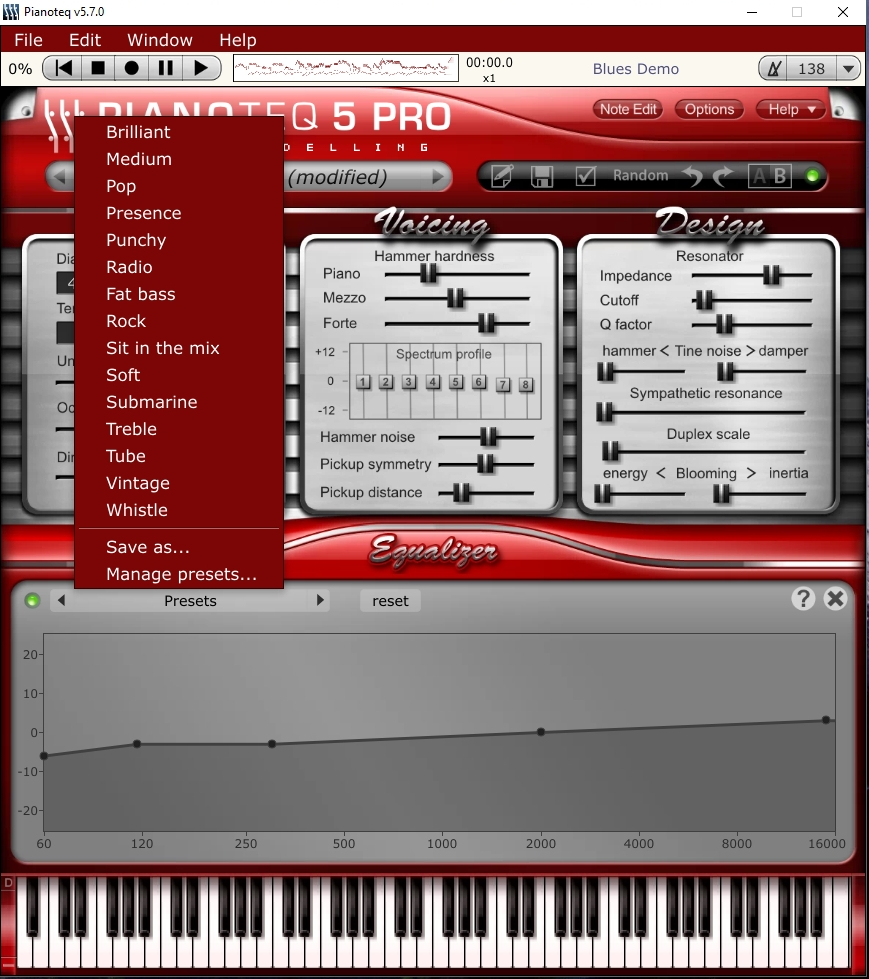Viewport: 869px width, 979px height.
Task: Pick the Punchy EQ preset
Action: tap(179, 240)
